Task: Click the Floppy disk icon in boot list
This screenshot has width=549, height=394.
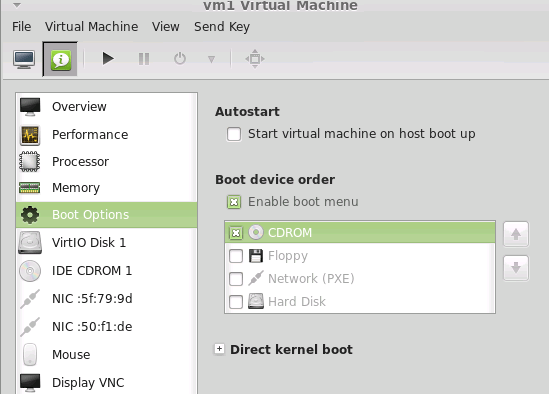Action: click(256, 256)
